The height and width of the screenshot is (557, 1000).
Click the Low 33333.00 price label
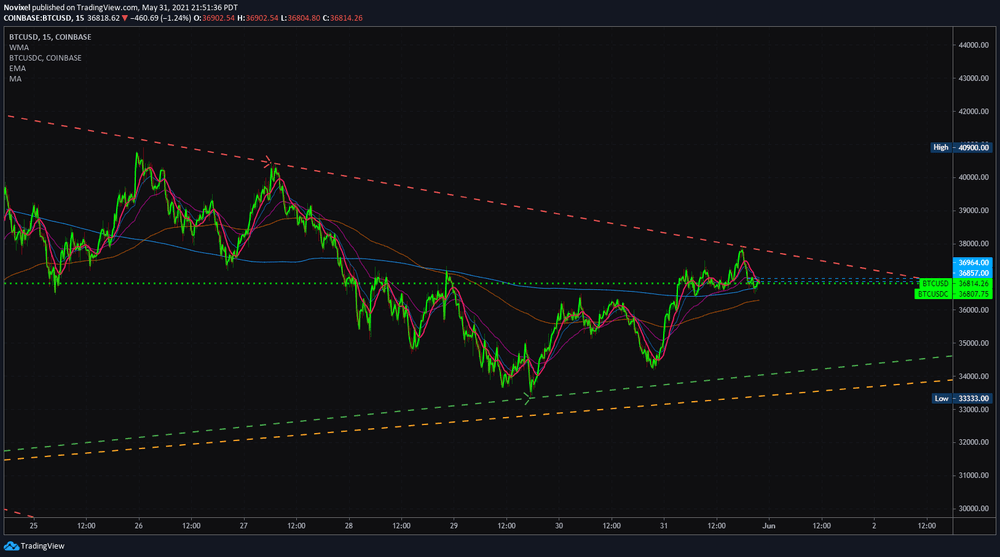[x=960, y=398]
